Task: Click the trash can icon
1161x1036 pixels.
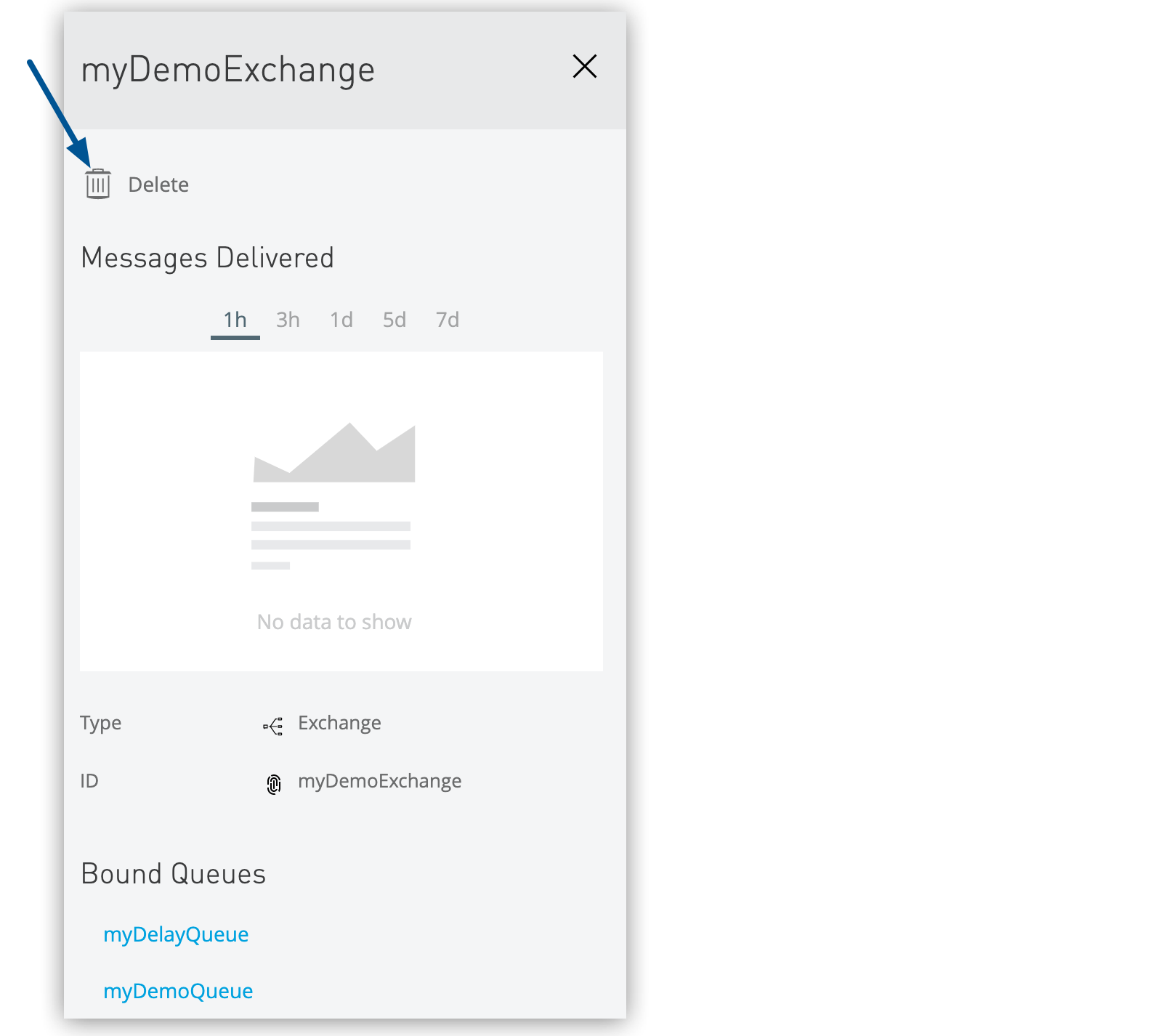Action: click(98, 184)
